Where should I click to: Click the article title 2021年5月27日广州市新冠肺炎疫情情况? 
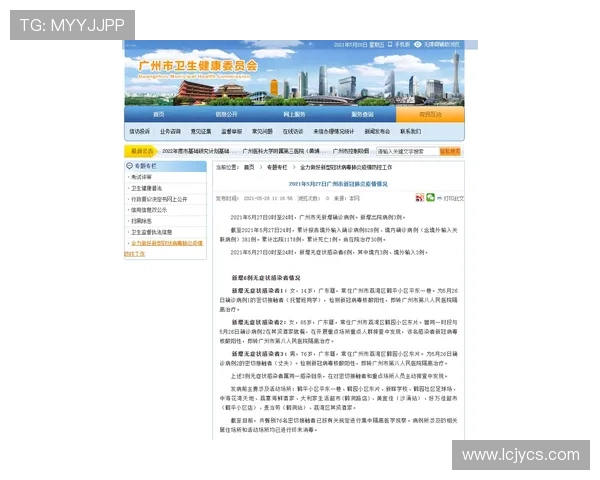point(338,184)
